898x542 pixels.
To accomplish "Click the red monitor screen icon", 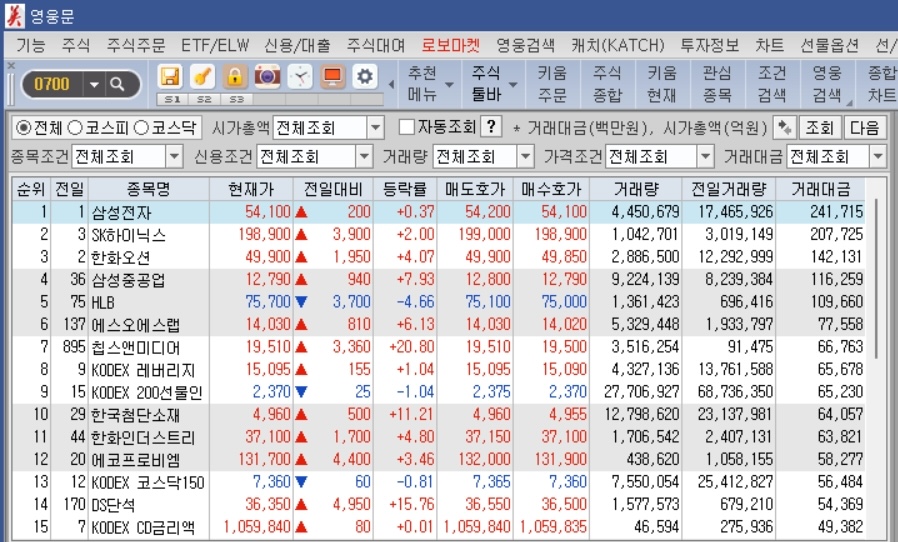I will click(x=332, y=76).
